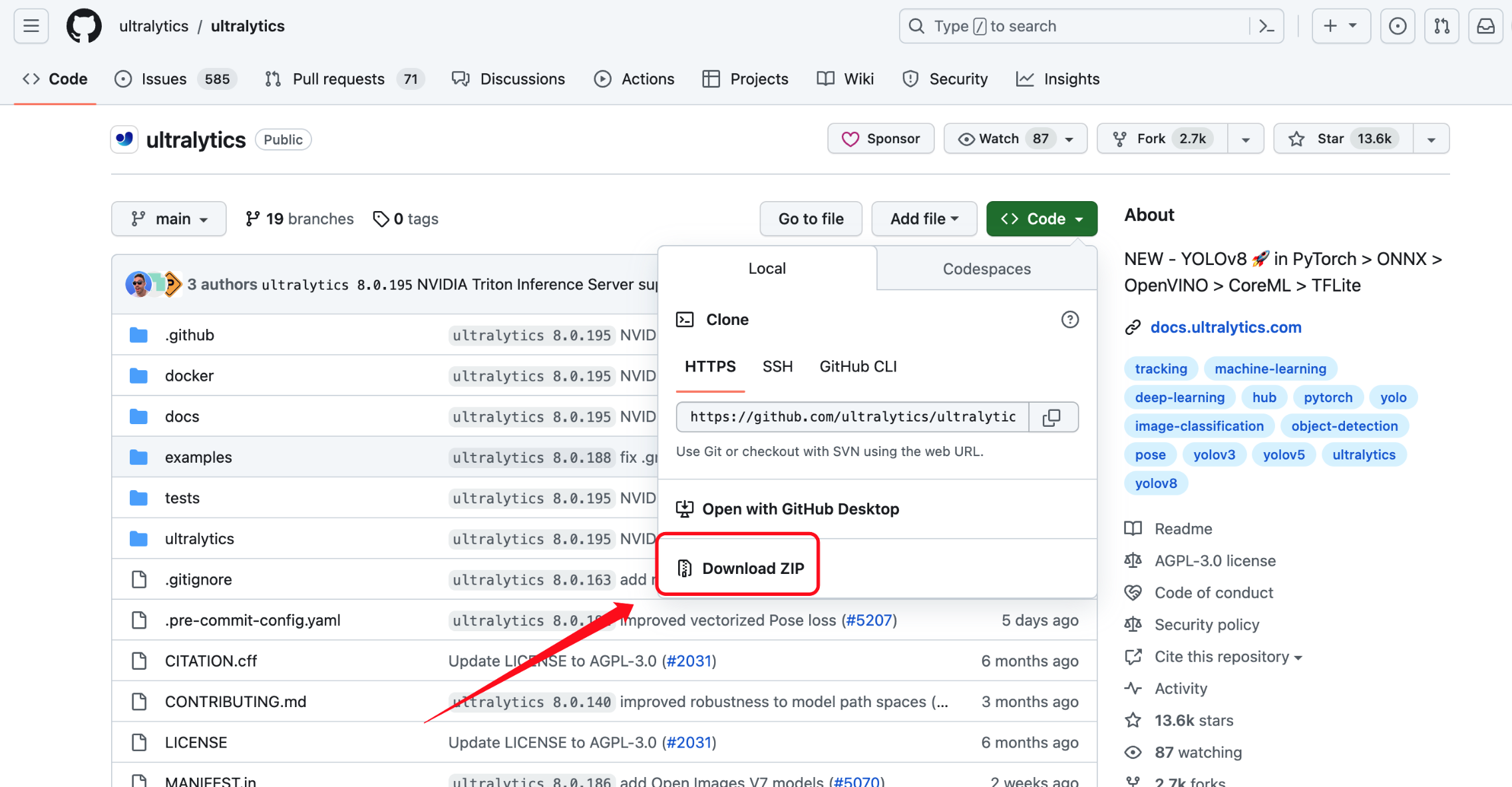Open the Wiki tab
The width and height of the screenshot is (1512, 787).
point(845,79)
